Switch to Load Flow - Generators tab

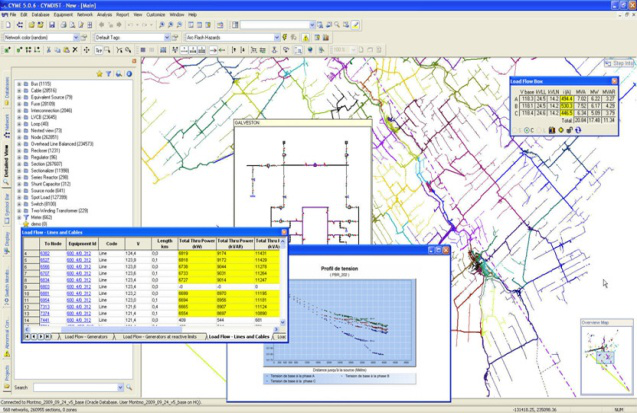pos(86,337)
